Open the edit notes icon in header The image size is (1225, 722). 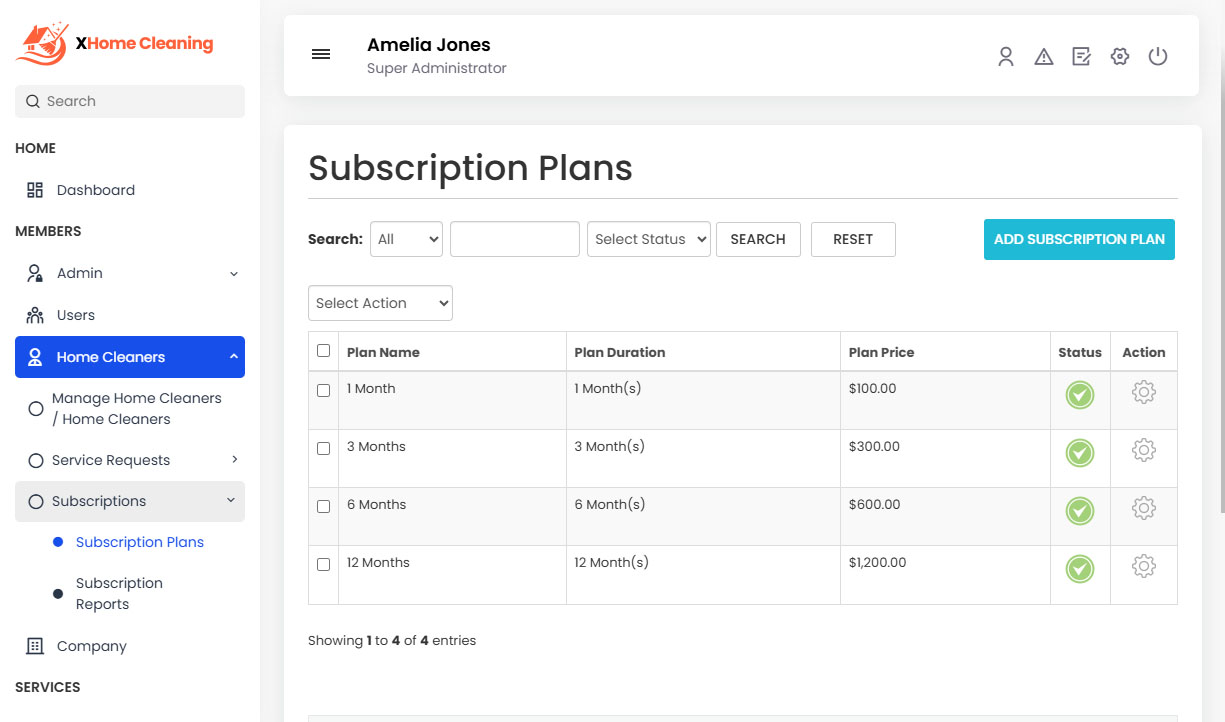[1081, 57]
